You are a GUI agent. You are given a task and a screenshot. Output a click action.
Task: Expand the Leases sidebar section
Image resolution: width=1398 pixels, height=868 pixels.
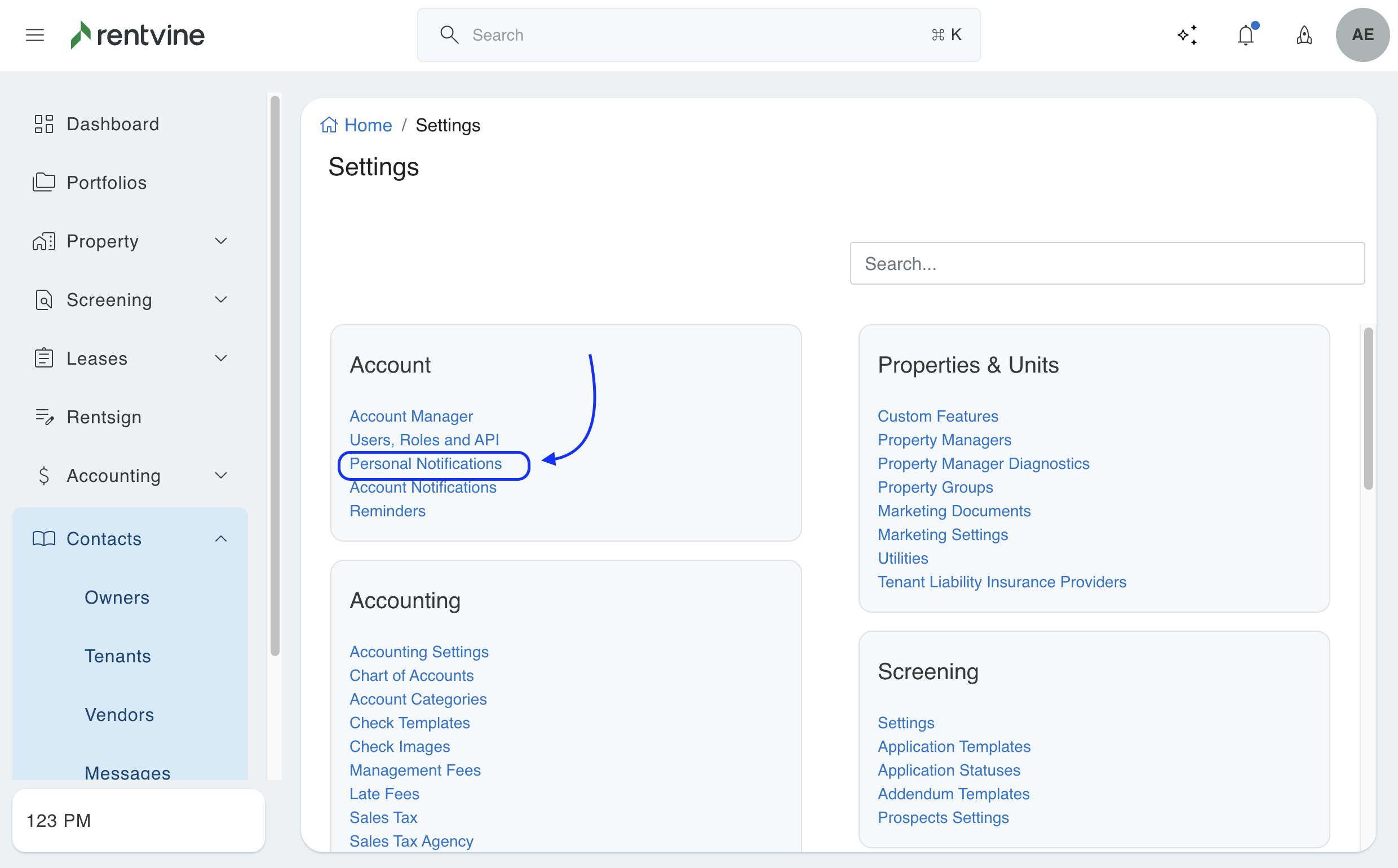coord(221,358)
